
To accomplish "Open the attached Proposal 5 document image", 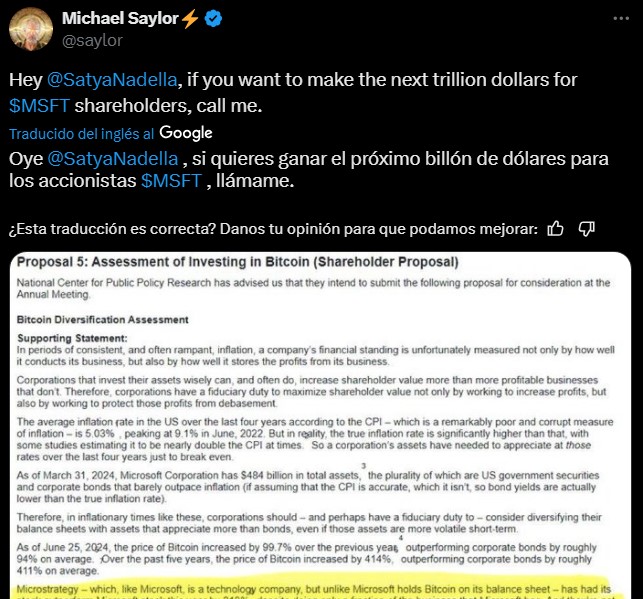I will pos(320,425).
